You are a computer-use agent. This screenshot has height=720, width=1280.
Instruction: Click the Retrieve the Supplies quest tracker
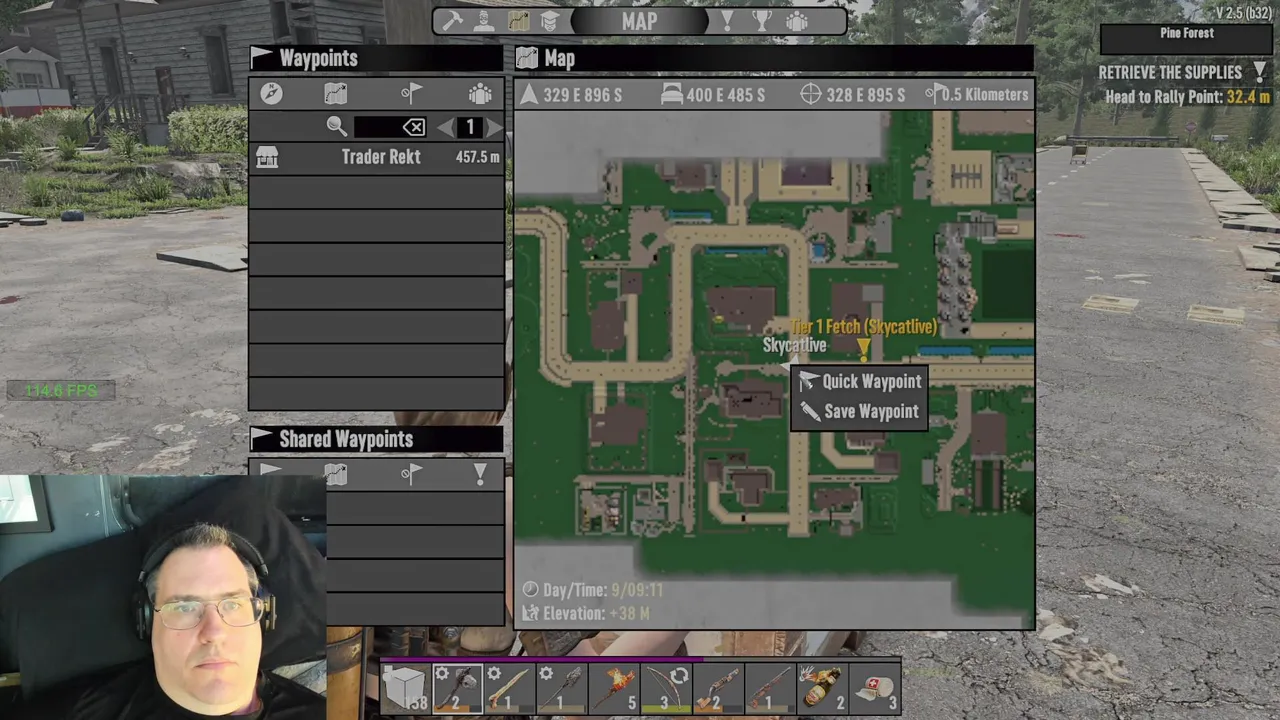[x=1183, y=72]
